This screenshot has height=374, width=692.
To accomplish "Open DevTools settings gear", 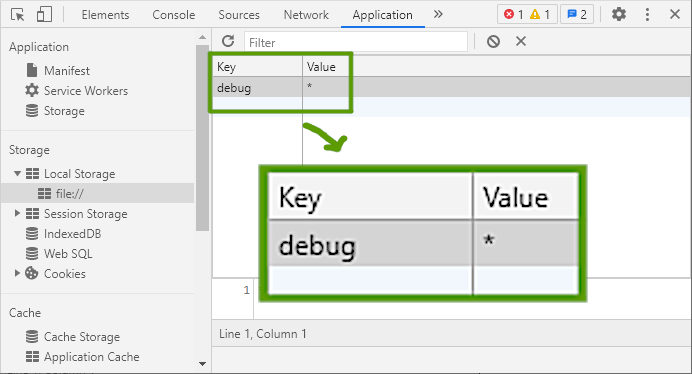I will [619, 14].
